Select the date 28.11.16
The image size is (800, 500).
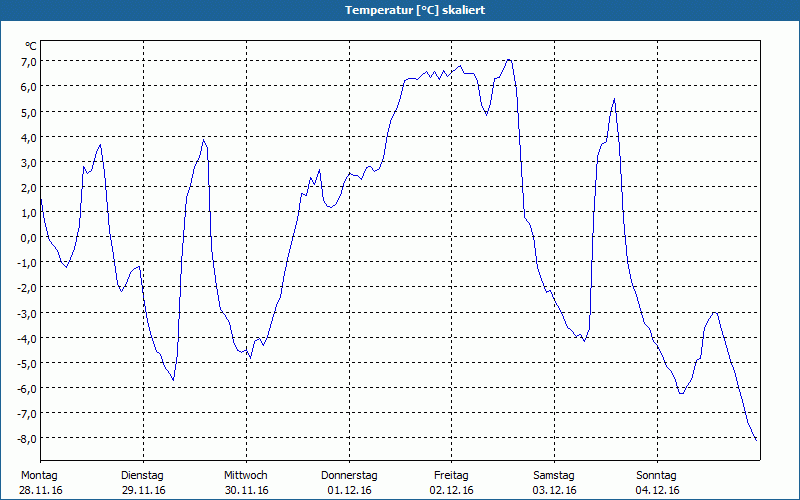click(x=41, y=490)
